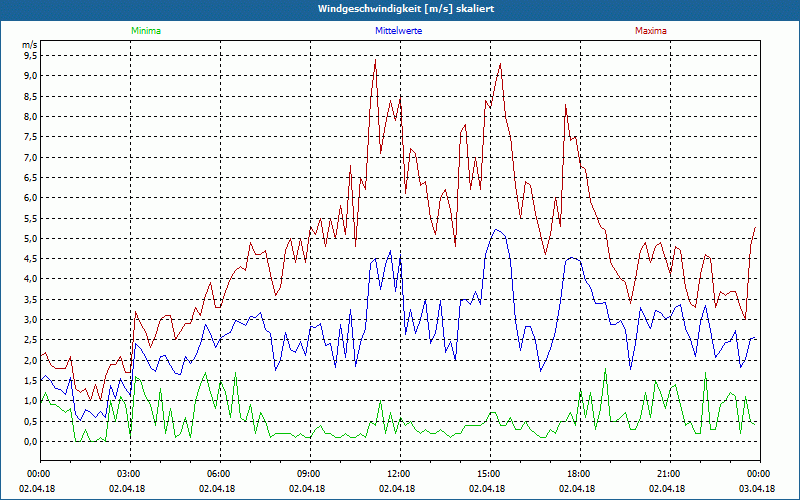Click the 0,5 y-axis value
Image resolution: width=800 pixels, height=500 pixels.
[x=32, y=421]
